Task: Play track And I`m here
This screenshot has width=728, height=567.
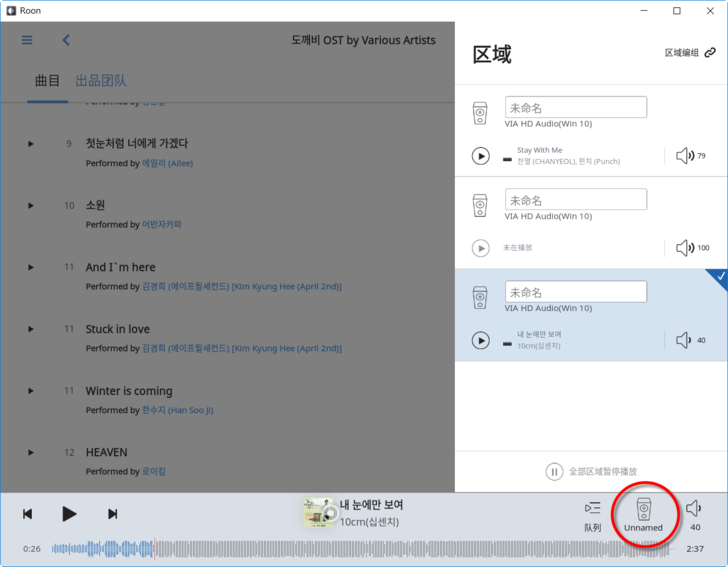Action: coord(31,267)
